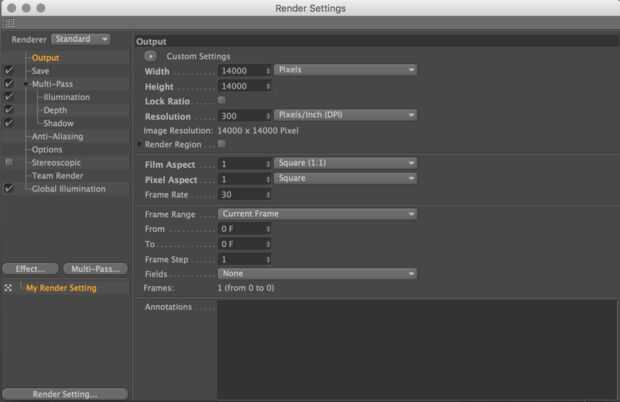Click the Film Aspect stepper arrows
The image size is (620, 402).
[268, 164]
